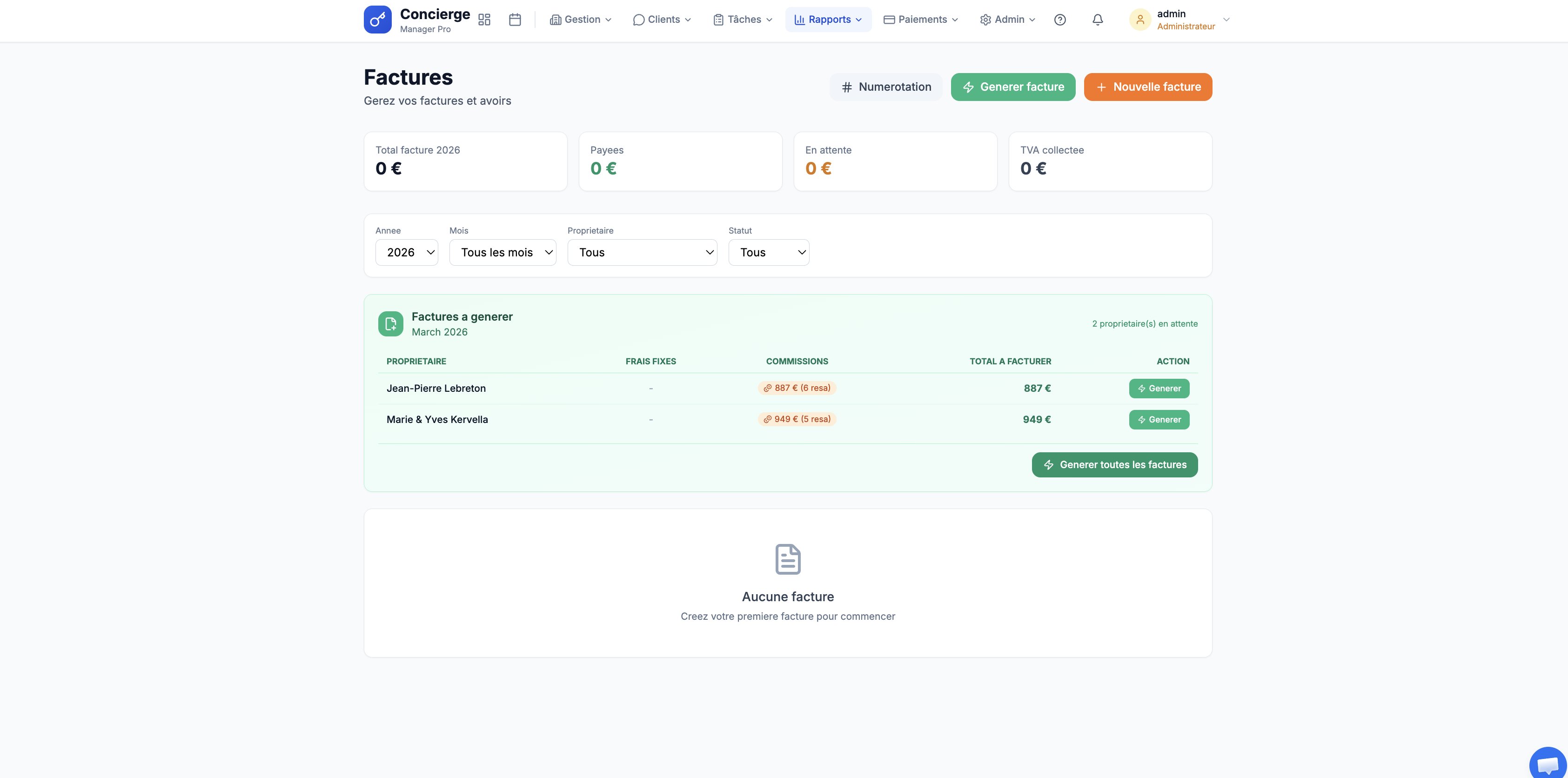Open the notifications bell
The image size is (1568, 778).
(1098, 20)
